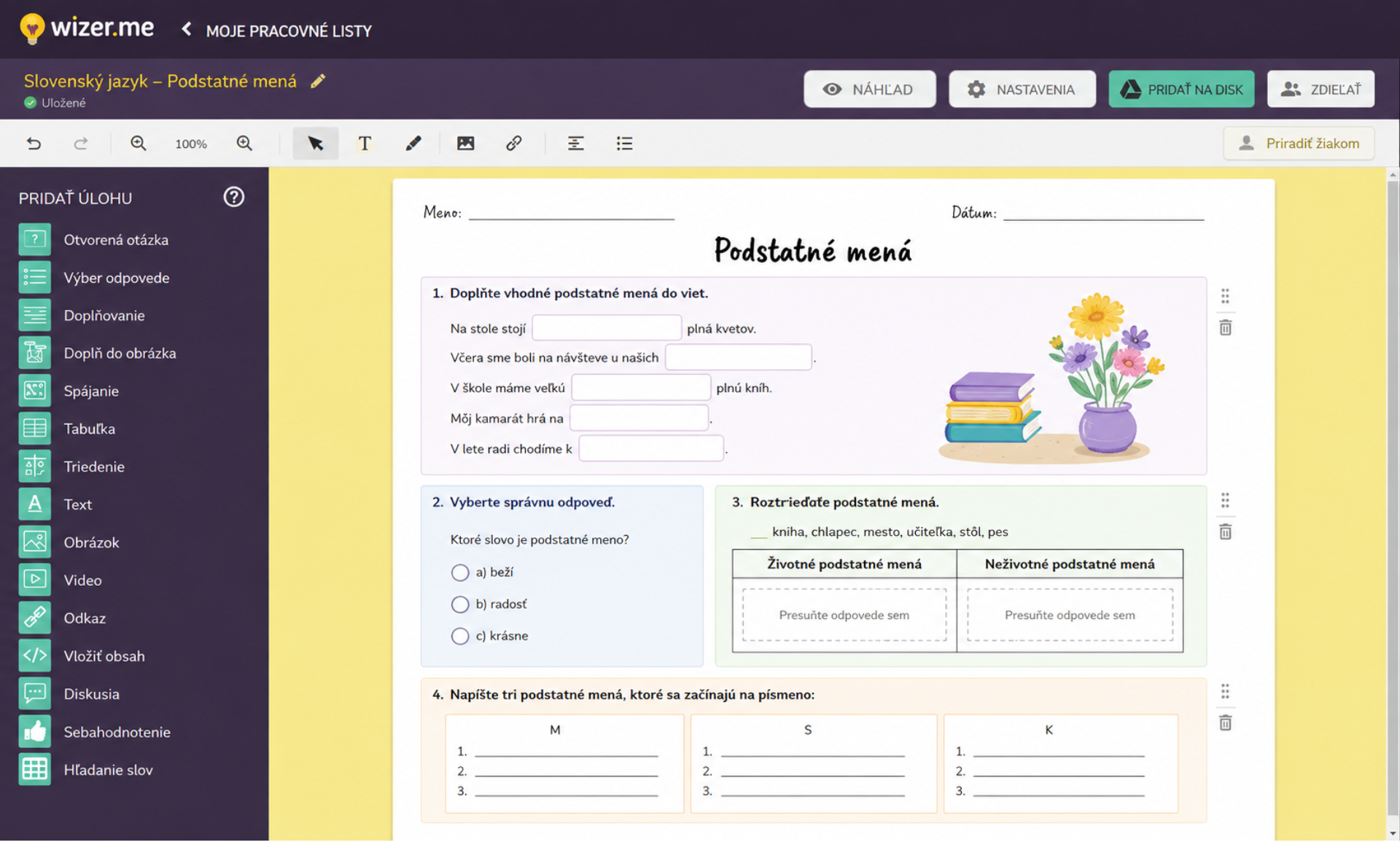Add an Odkaz element
1400x845 pixels.
(63, 619)
